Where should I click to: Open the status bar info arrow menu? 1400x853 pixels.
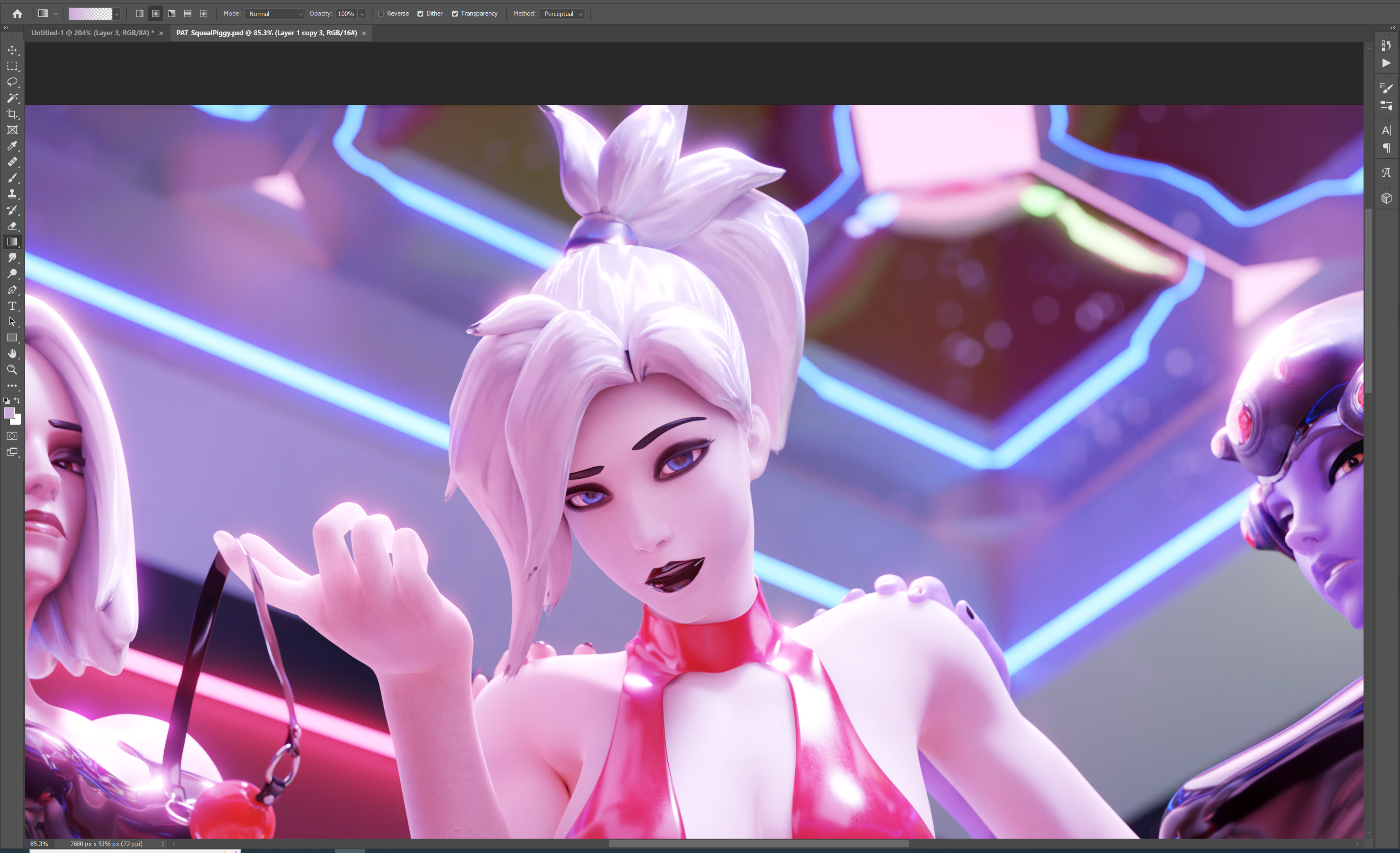click(x=163, y=844)
